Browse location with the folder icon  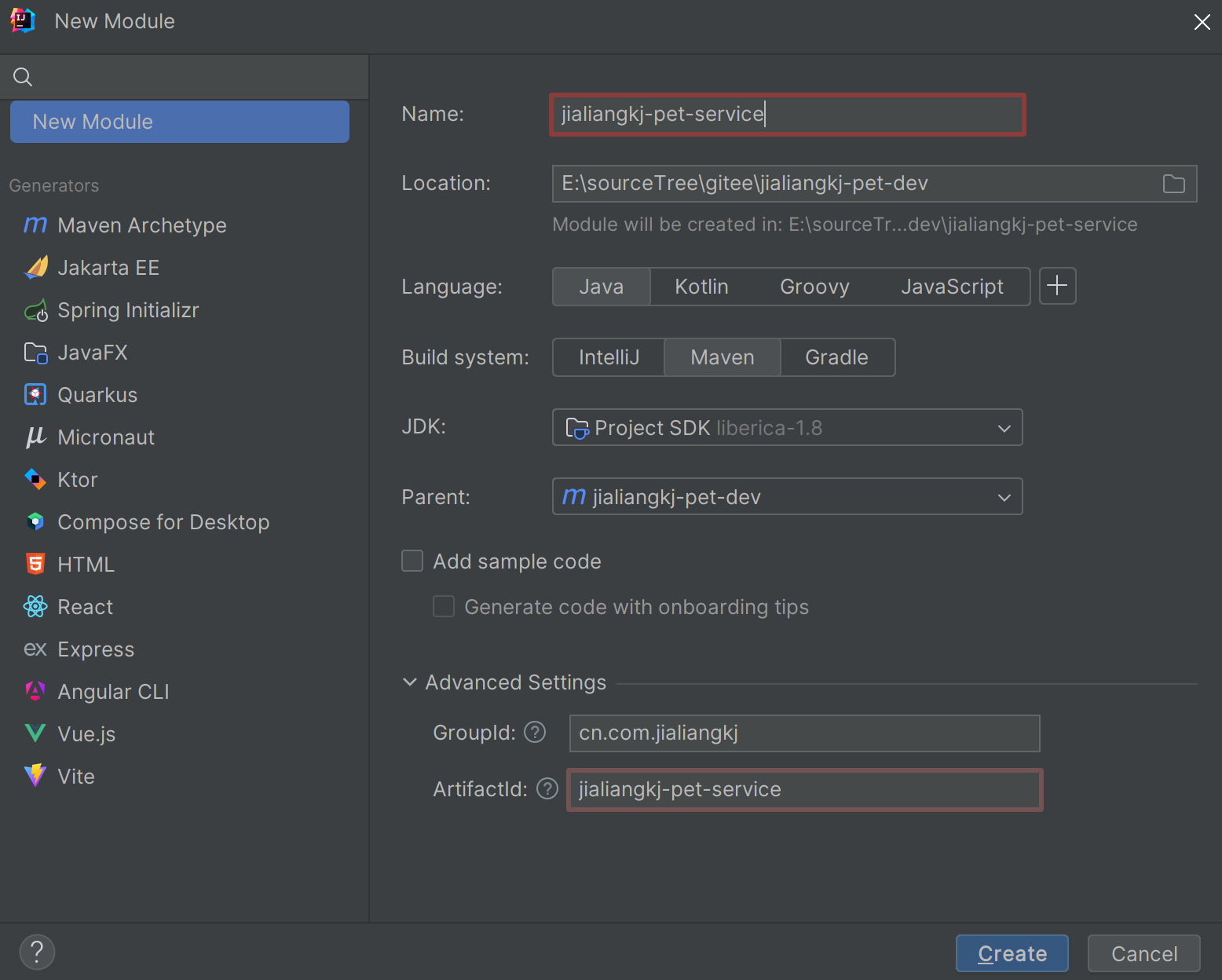point(1173,184)
